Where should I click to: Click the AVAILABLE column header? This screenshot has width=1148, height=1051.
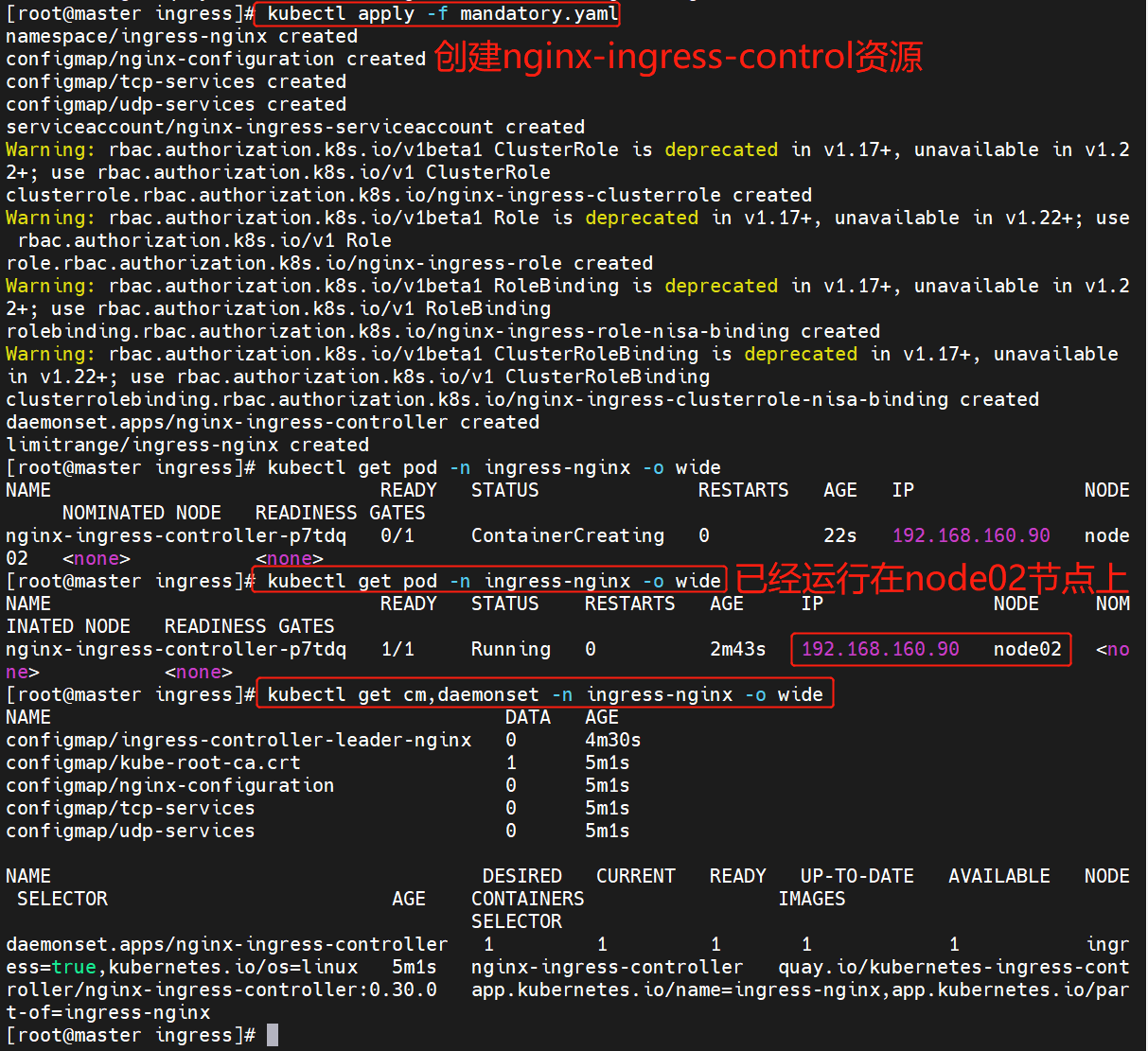998,876
